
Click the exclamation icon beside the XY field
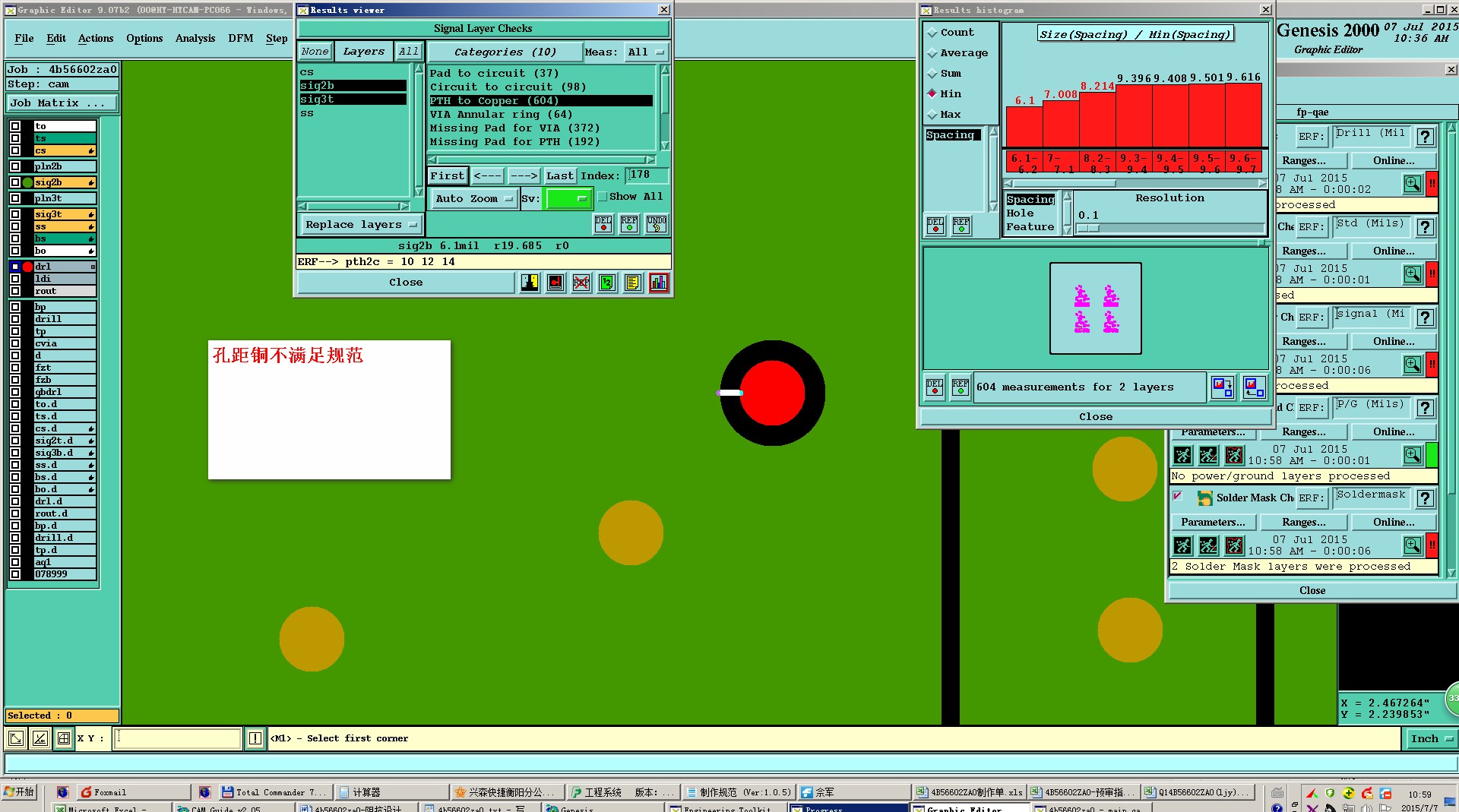pos(255,738)
